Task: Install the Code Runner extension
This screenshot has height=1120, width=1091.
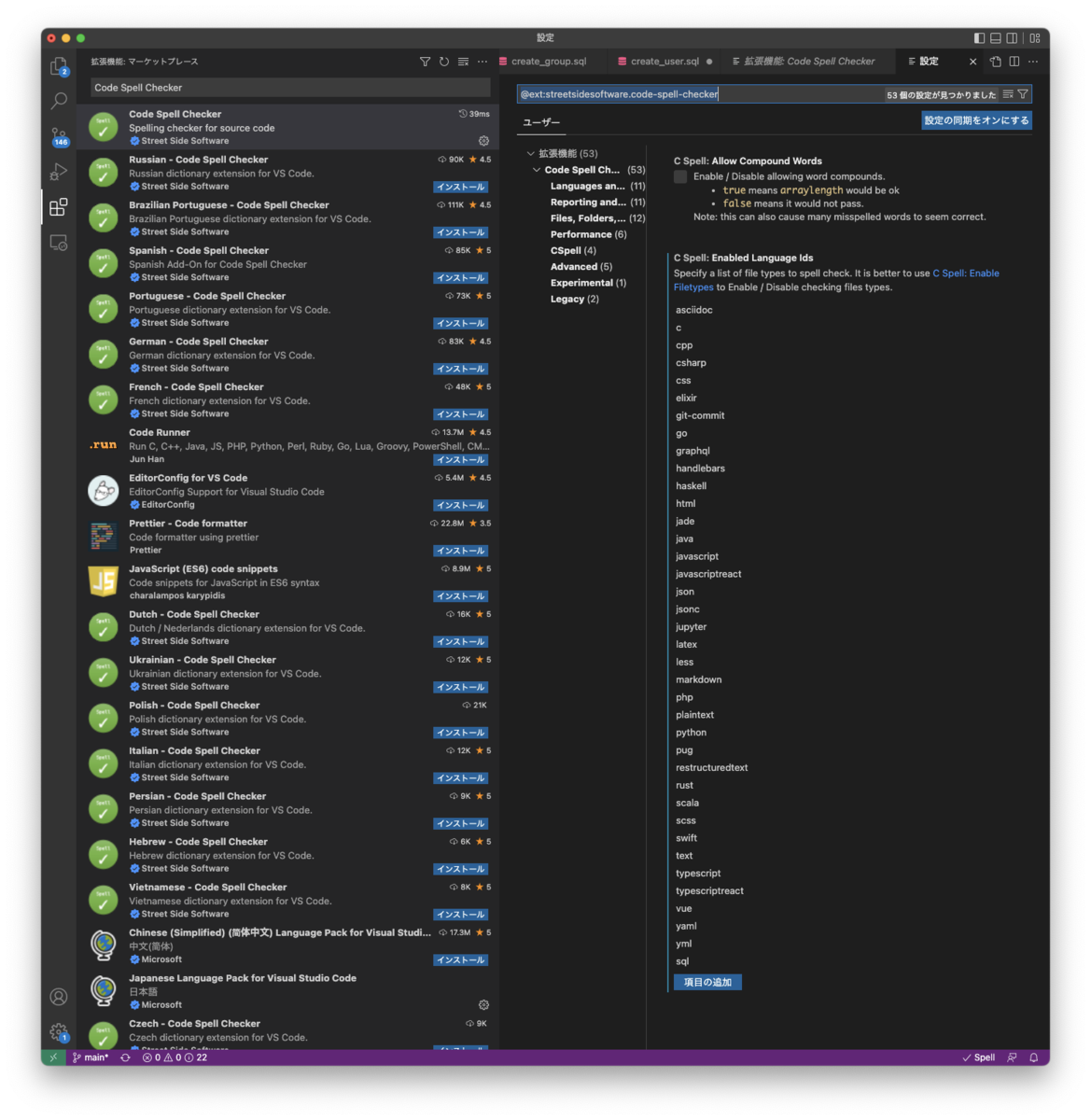Action: (461, 460)
